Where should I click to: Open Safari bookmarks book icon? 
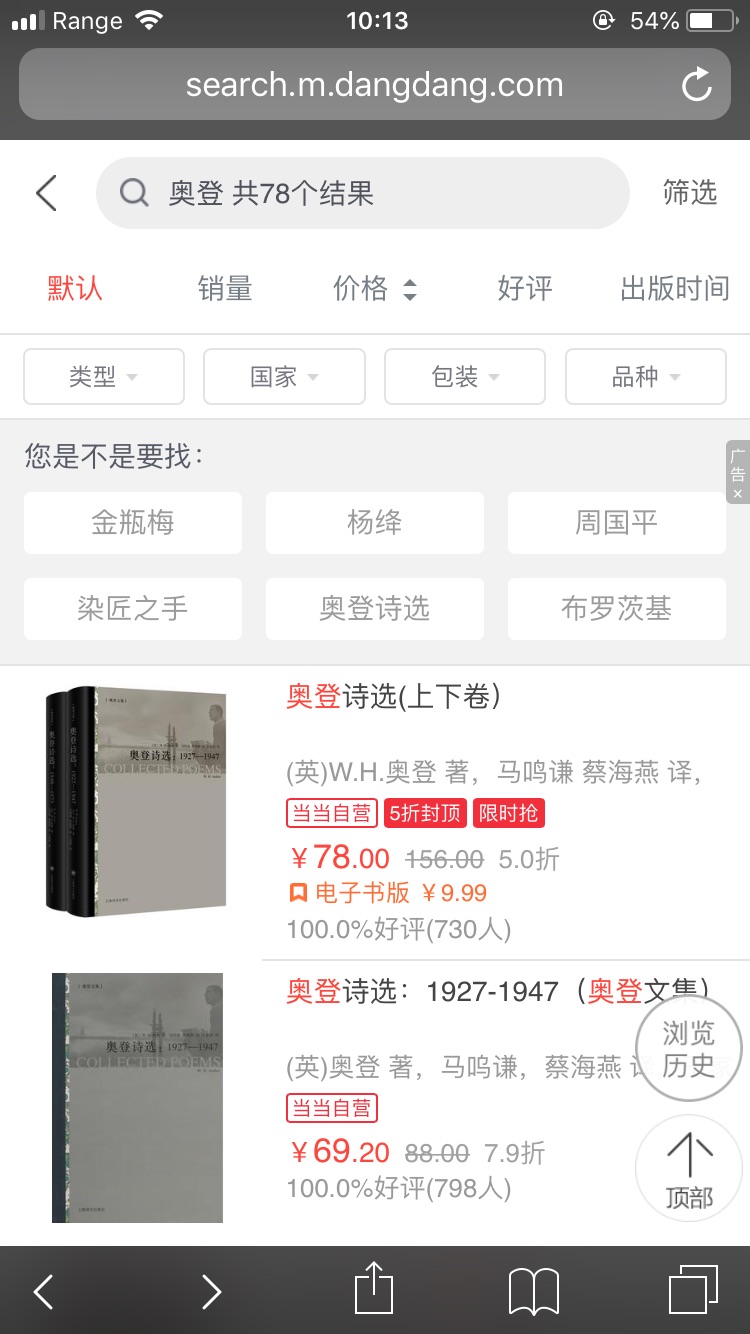click(x=533, y=1291)
